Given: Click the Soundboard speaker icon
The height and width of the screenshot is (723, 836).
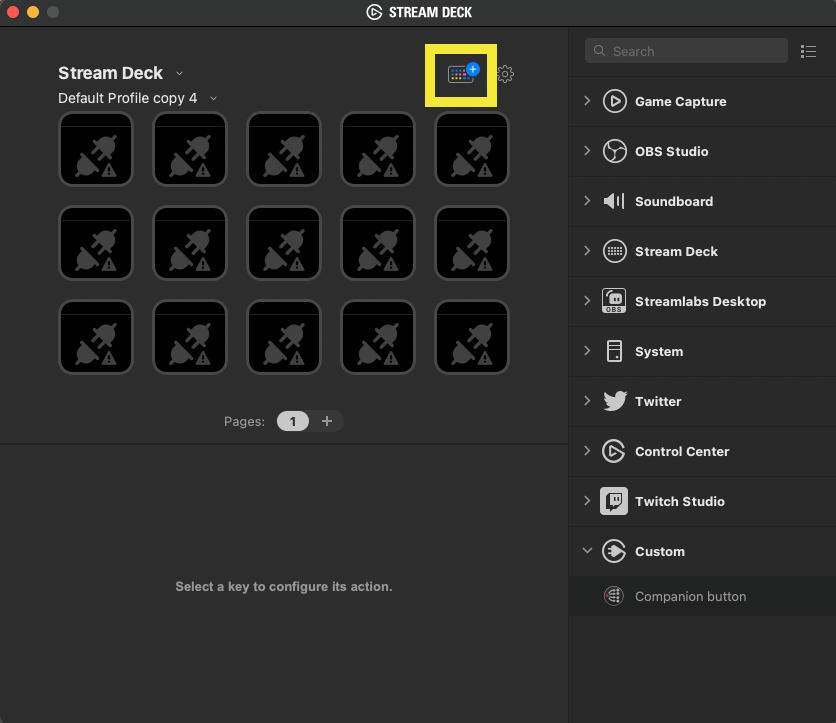Looking at the screenshot, I should (614, 202).
